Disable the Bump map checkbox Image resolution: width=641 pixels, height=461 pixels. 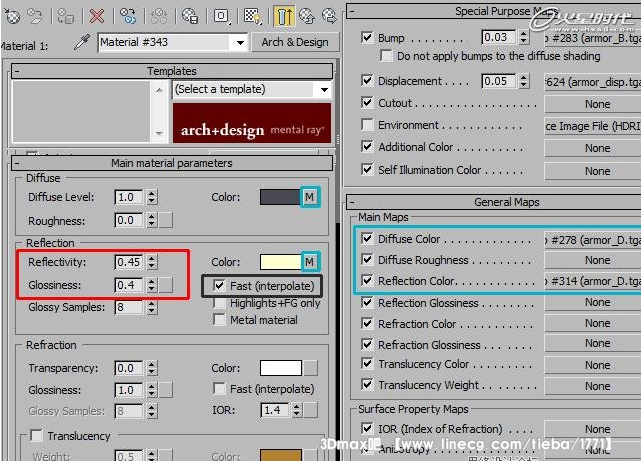[x=367, y=38]
